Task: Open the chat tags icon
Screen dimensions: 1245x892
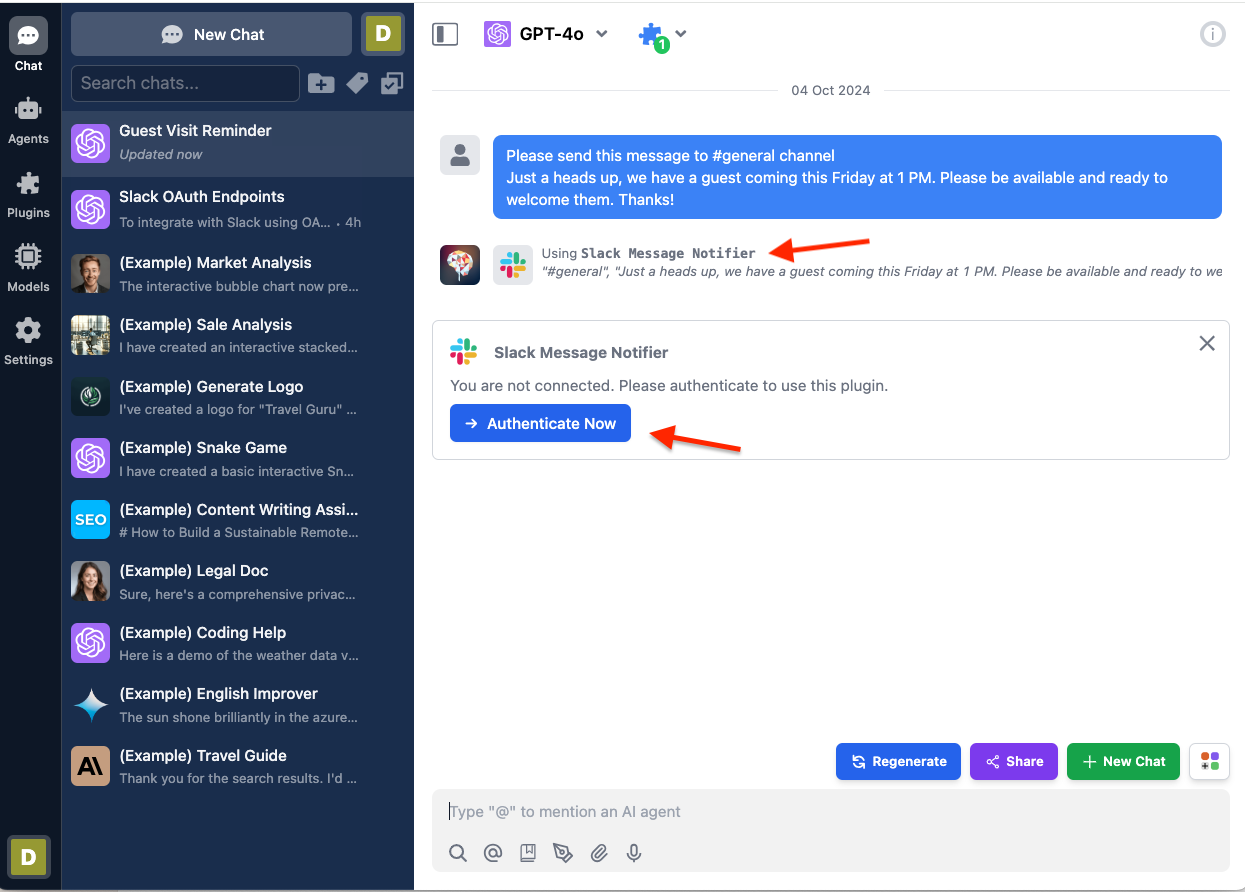Action: click(x=357, y=84)
